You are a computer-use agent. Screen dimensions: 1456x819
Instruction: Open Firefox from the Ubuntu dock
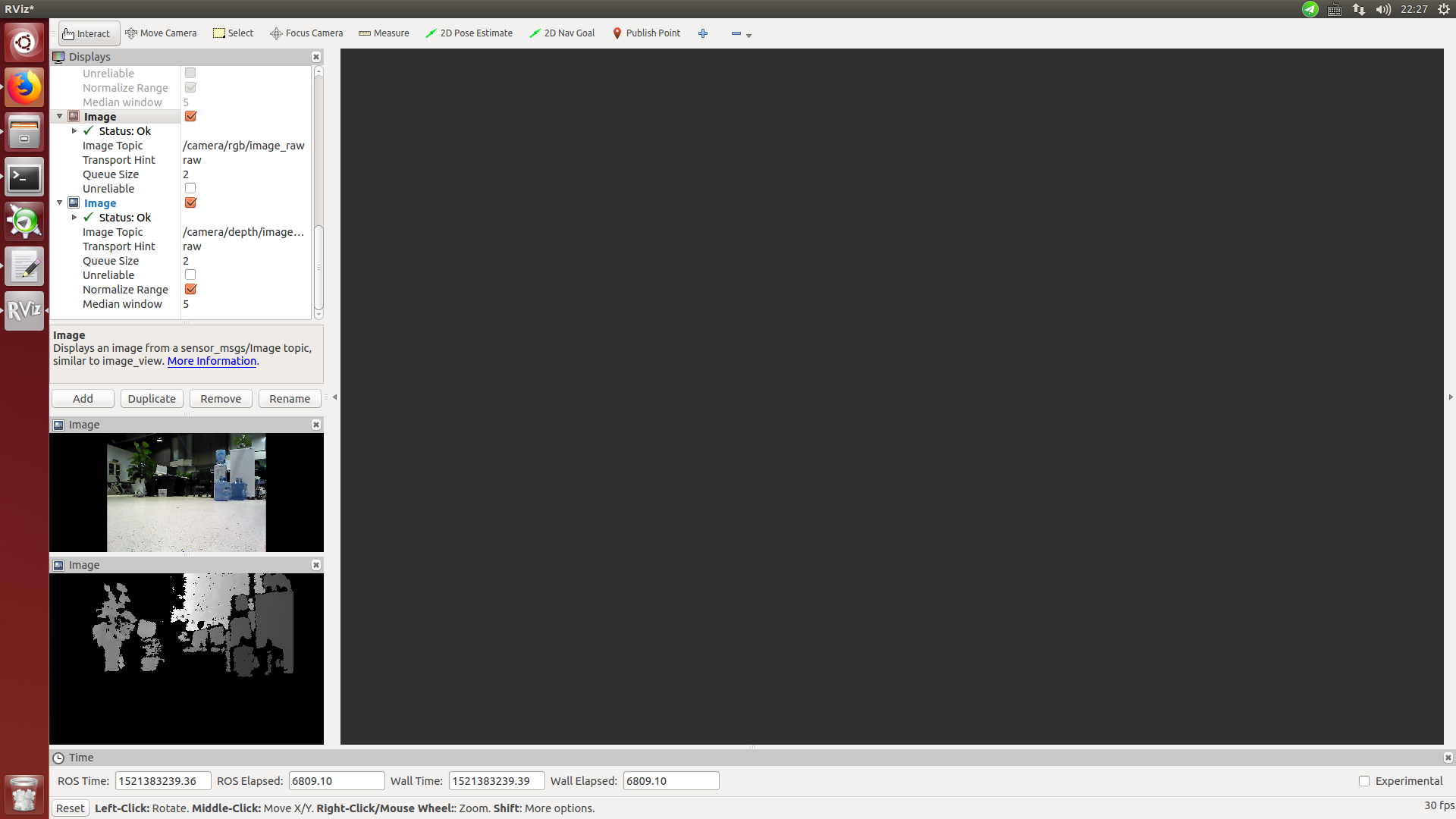coord(24,88)
